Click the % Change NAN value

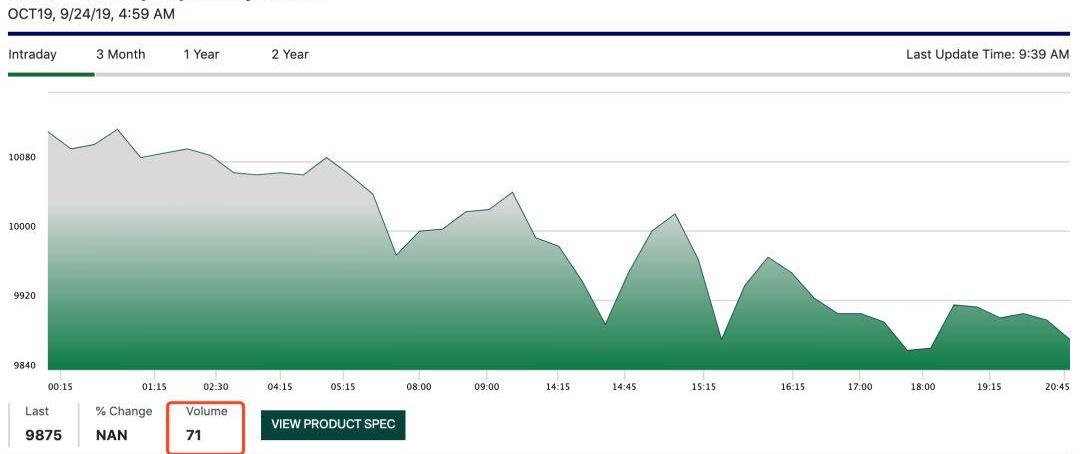pos(111,435)
